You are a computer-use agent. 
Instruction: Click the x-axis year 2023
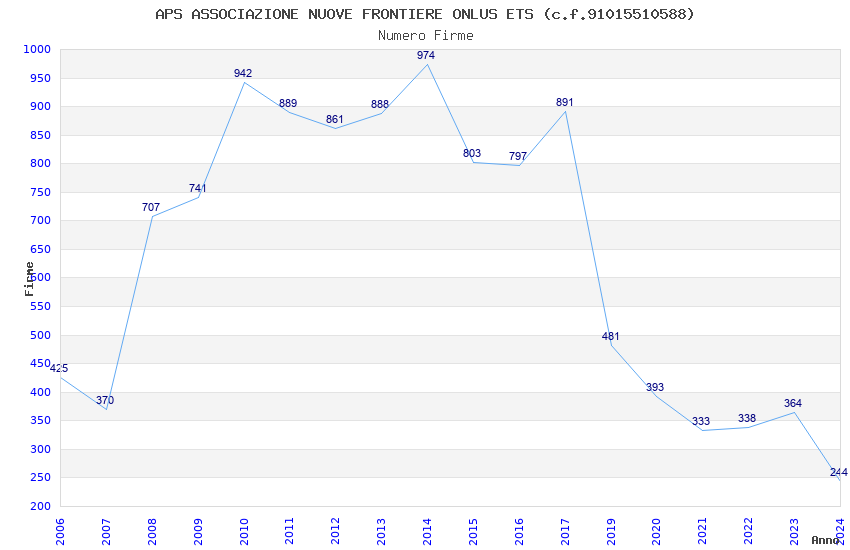tap(795, 532)
